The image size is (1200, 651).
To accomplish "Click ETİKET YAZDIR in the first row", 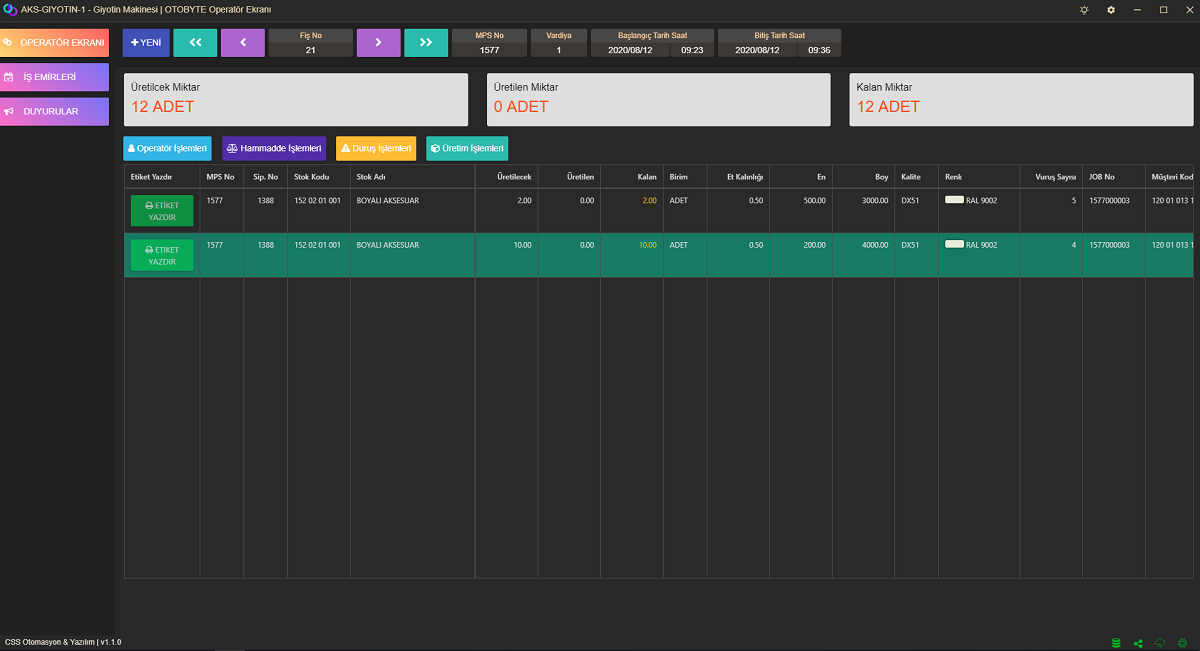I will click(x=162, y=211).
